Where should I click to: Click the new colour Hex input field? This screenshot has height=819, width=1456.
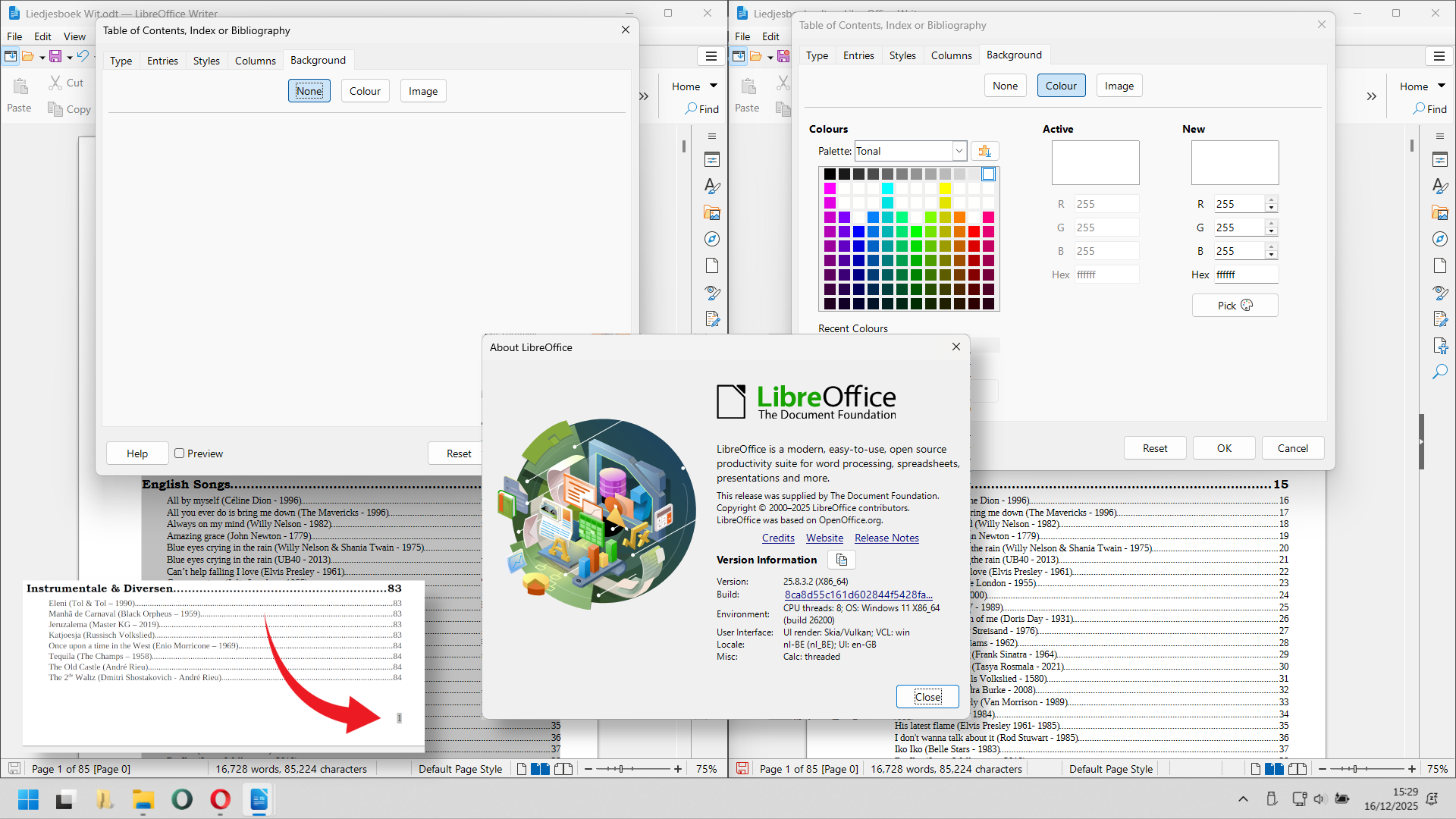[x=1245, y=275]
